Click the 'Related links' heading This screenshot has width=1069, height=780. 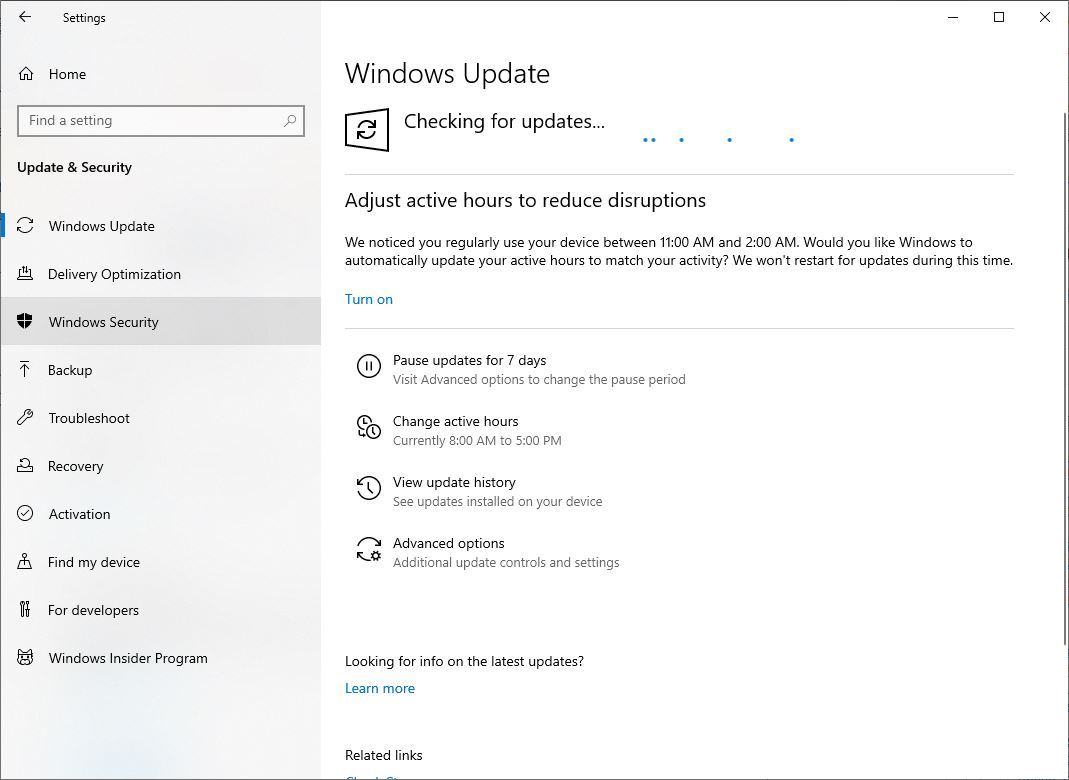(384, 755)
